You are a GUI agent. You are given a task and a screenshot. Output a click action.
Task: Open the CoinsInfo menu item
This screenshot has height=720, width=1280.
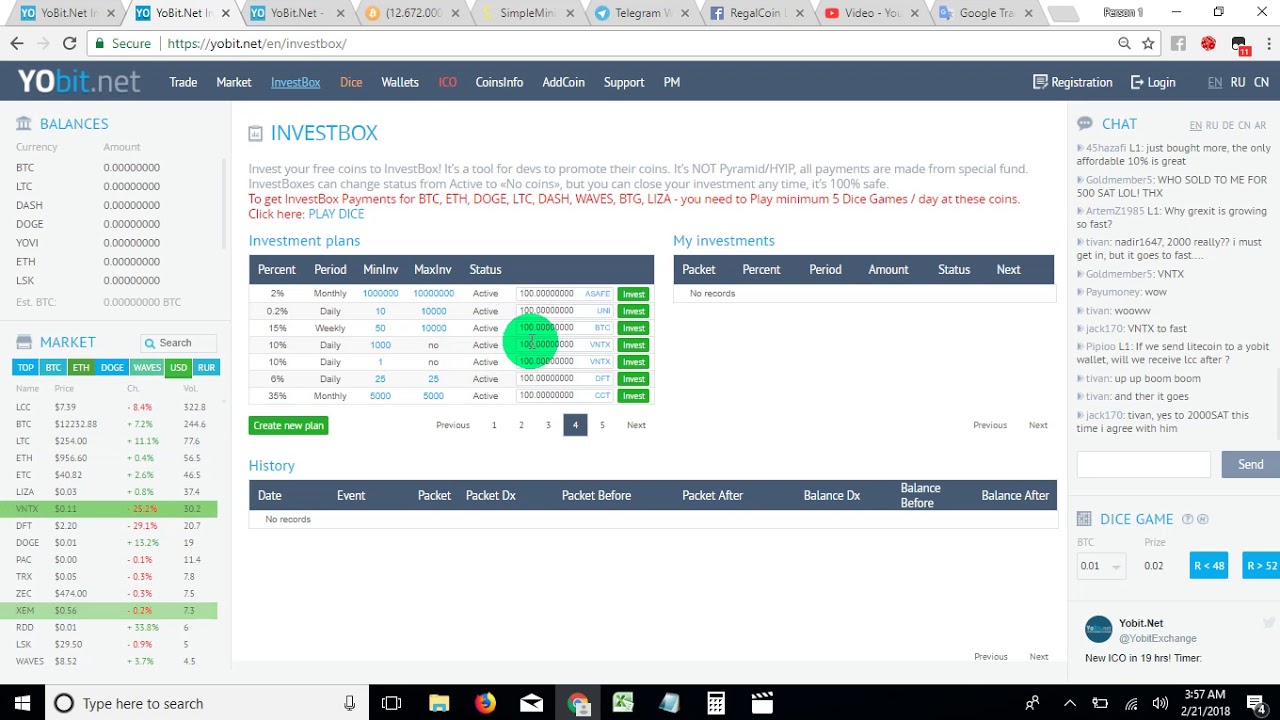pos(499,82)
